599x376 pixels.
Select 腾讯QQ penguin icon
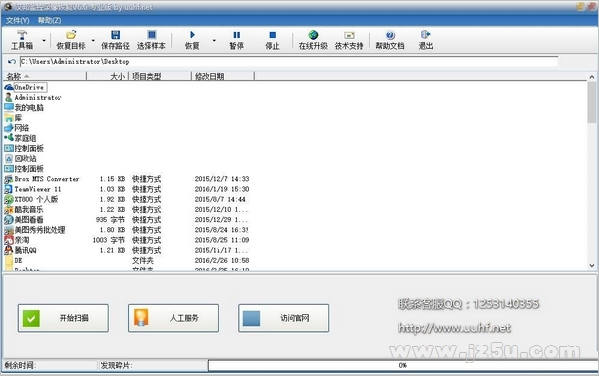pos(9,250)
